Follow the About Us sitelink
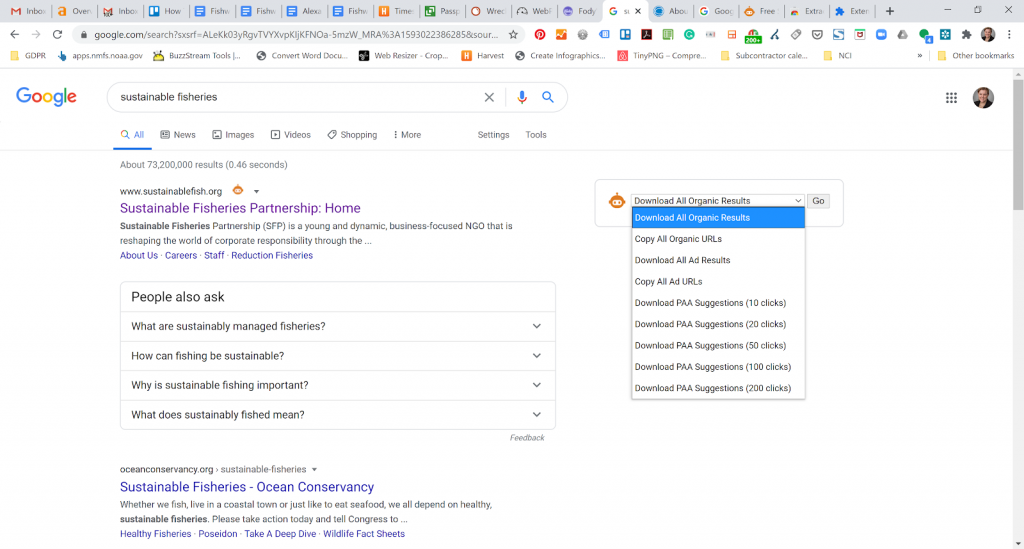The height and width of the screenshot is (549, 1024). [x=139, y=255]
